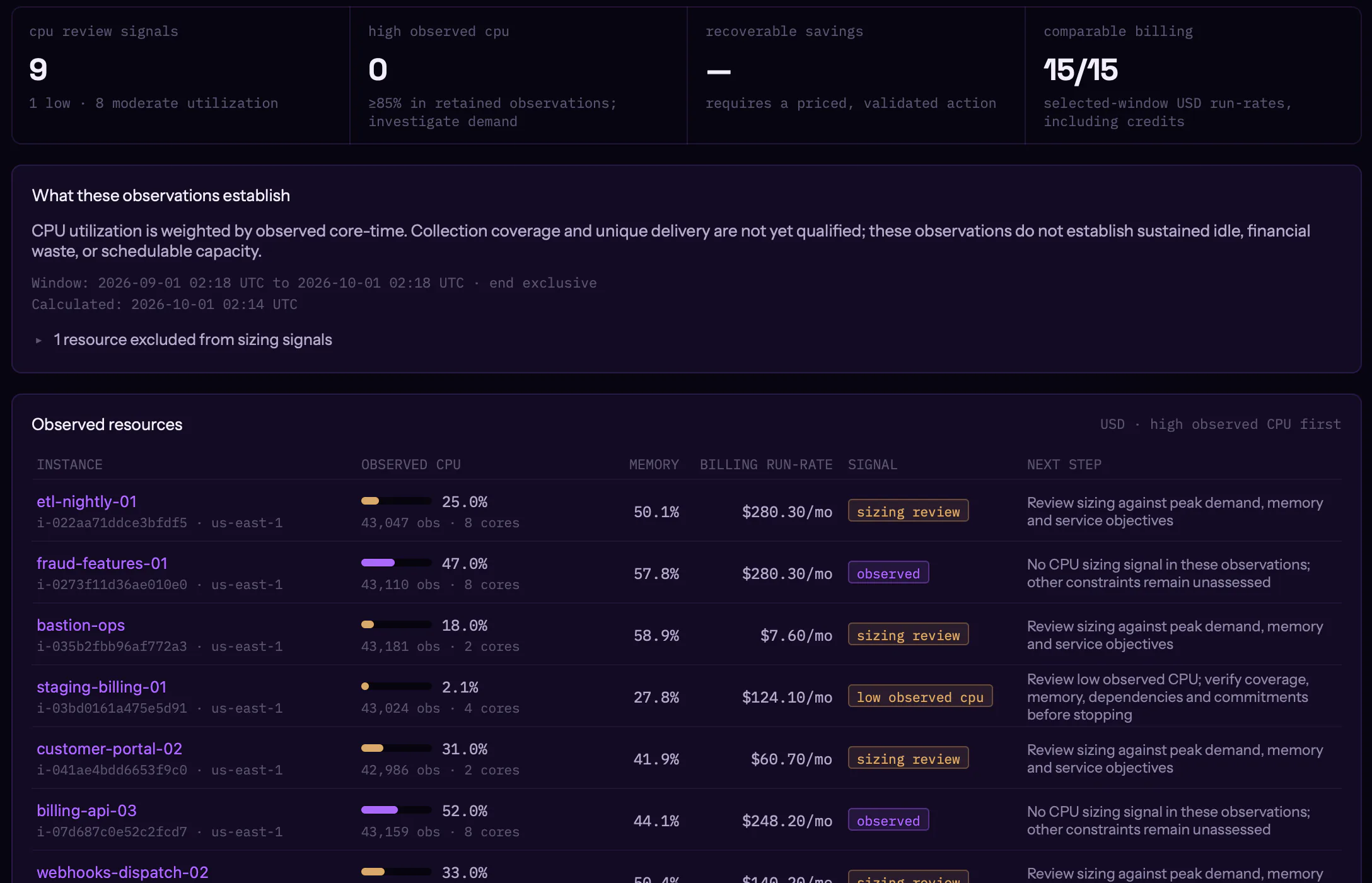Image resolution: width=1372 pixels, height=883 pixels.
Task: Click the etl-nightly-01 CPU utilization bar
Action: click(397, 501)
